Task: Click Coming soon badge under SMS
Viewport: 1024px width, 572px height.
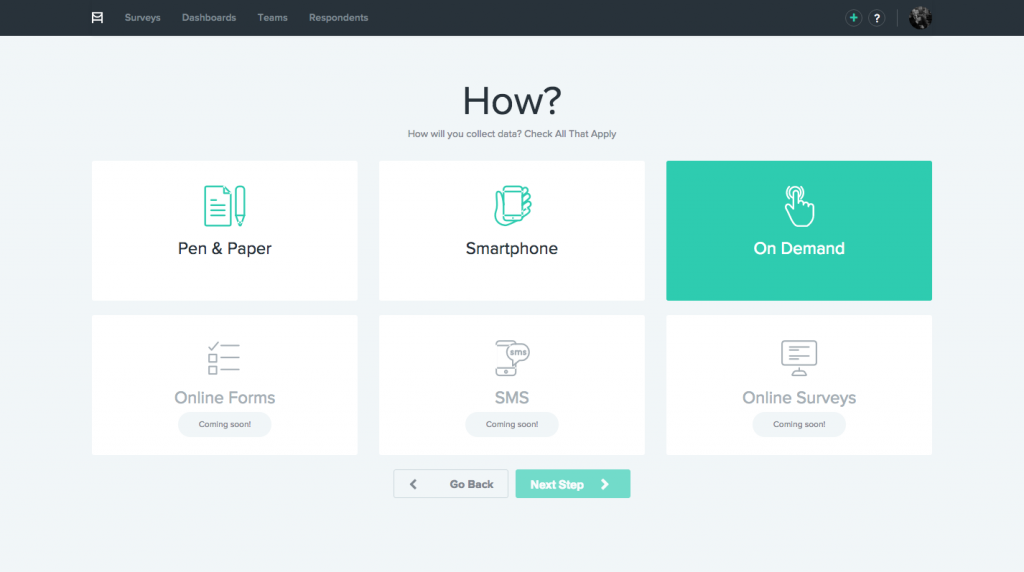Action: 512,424
